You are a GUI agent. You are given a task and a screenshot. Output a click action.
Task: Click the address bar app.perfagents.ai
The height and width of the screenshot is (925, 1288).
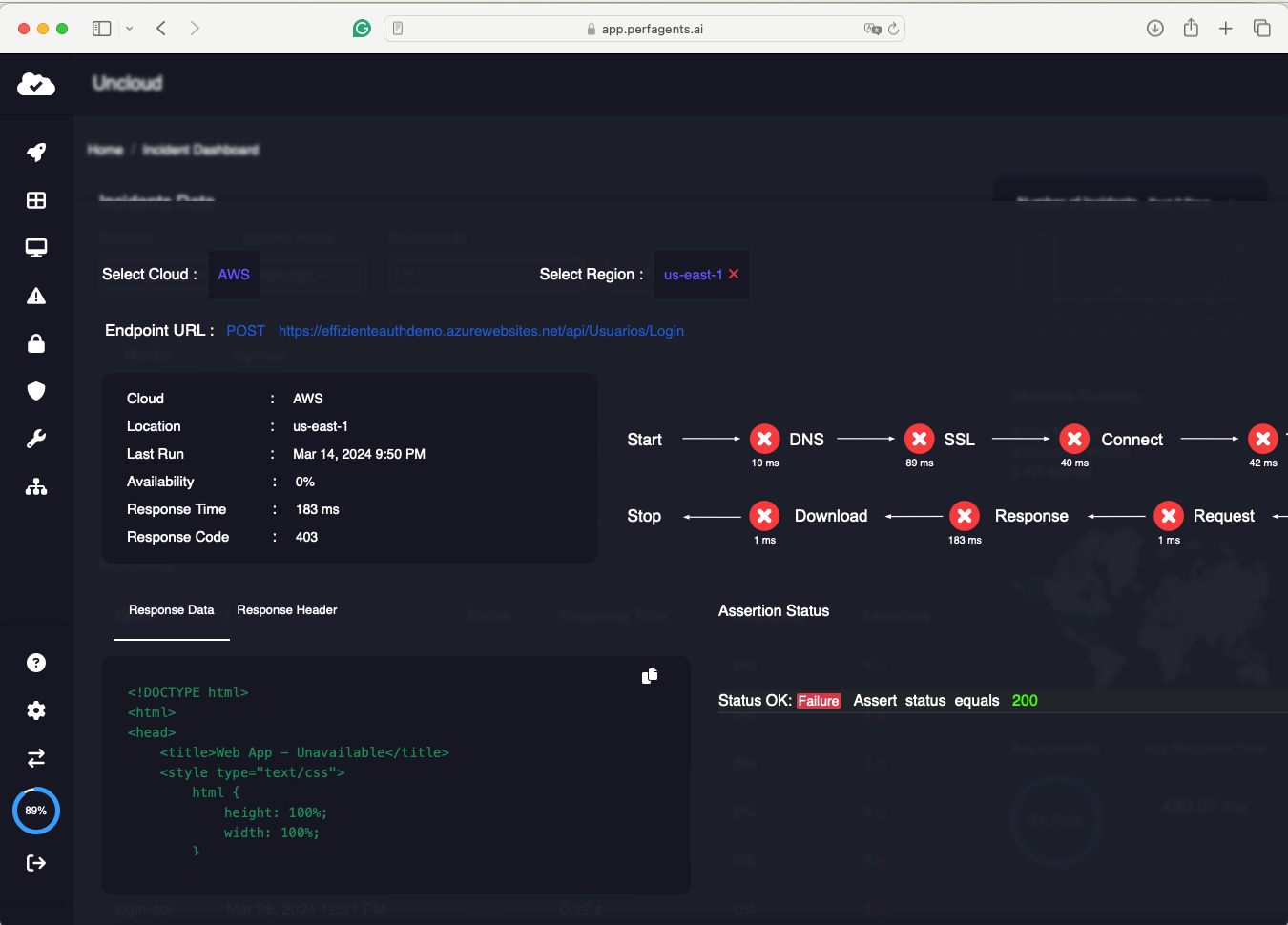coord(645,29)
